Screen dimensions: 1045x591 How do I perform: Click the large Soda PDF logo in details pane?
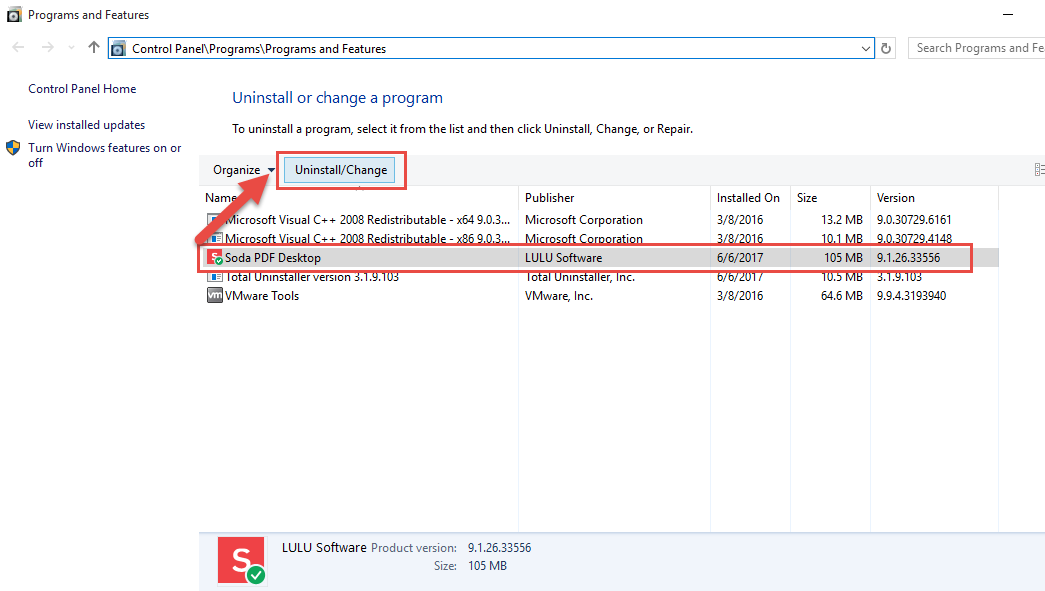[x=241, y=560]
